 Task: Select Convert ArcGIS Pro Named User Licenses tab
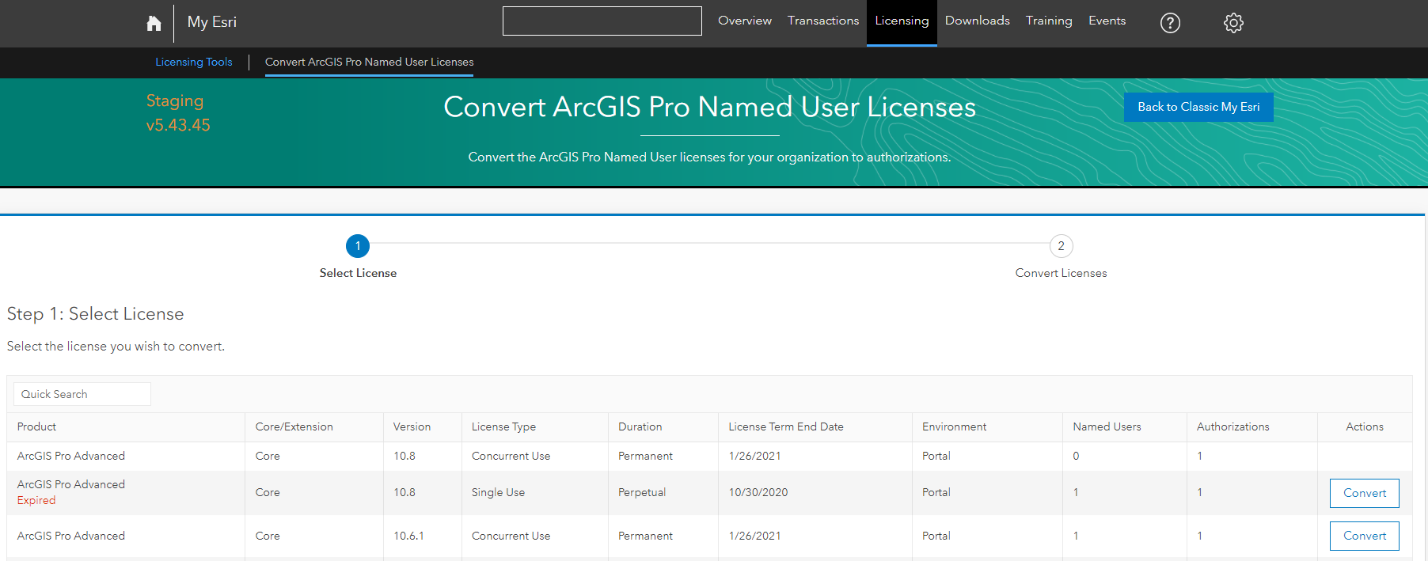tap(369, 62)
